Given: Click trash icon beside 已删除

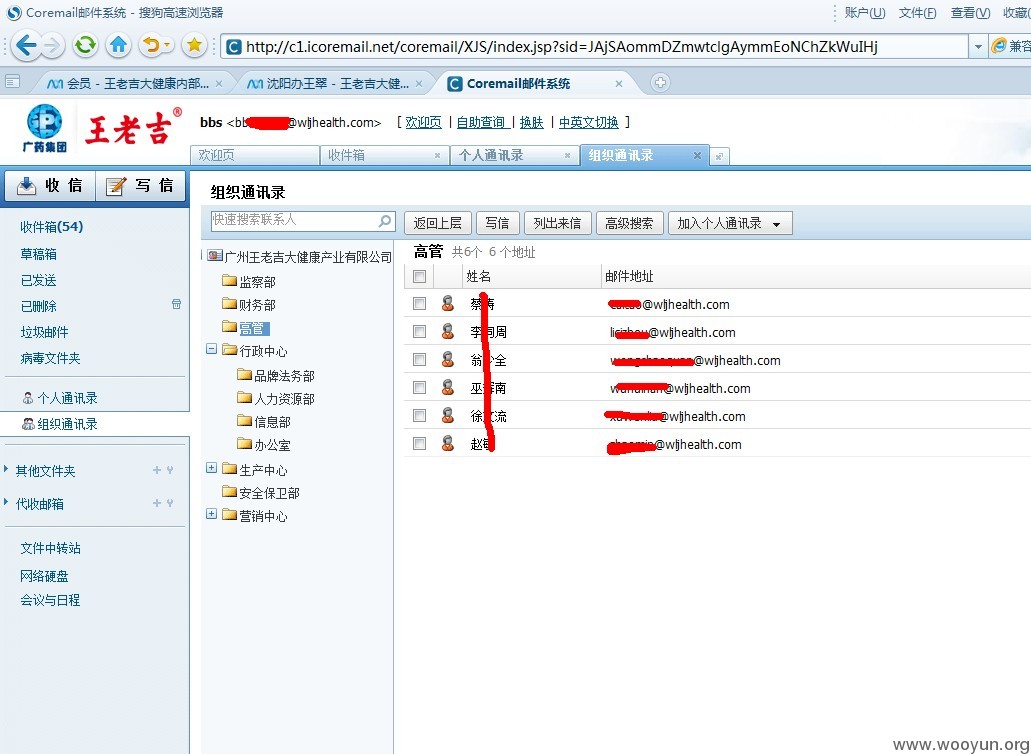Looking at the screenshot, I should (176, 304).
